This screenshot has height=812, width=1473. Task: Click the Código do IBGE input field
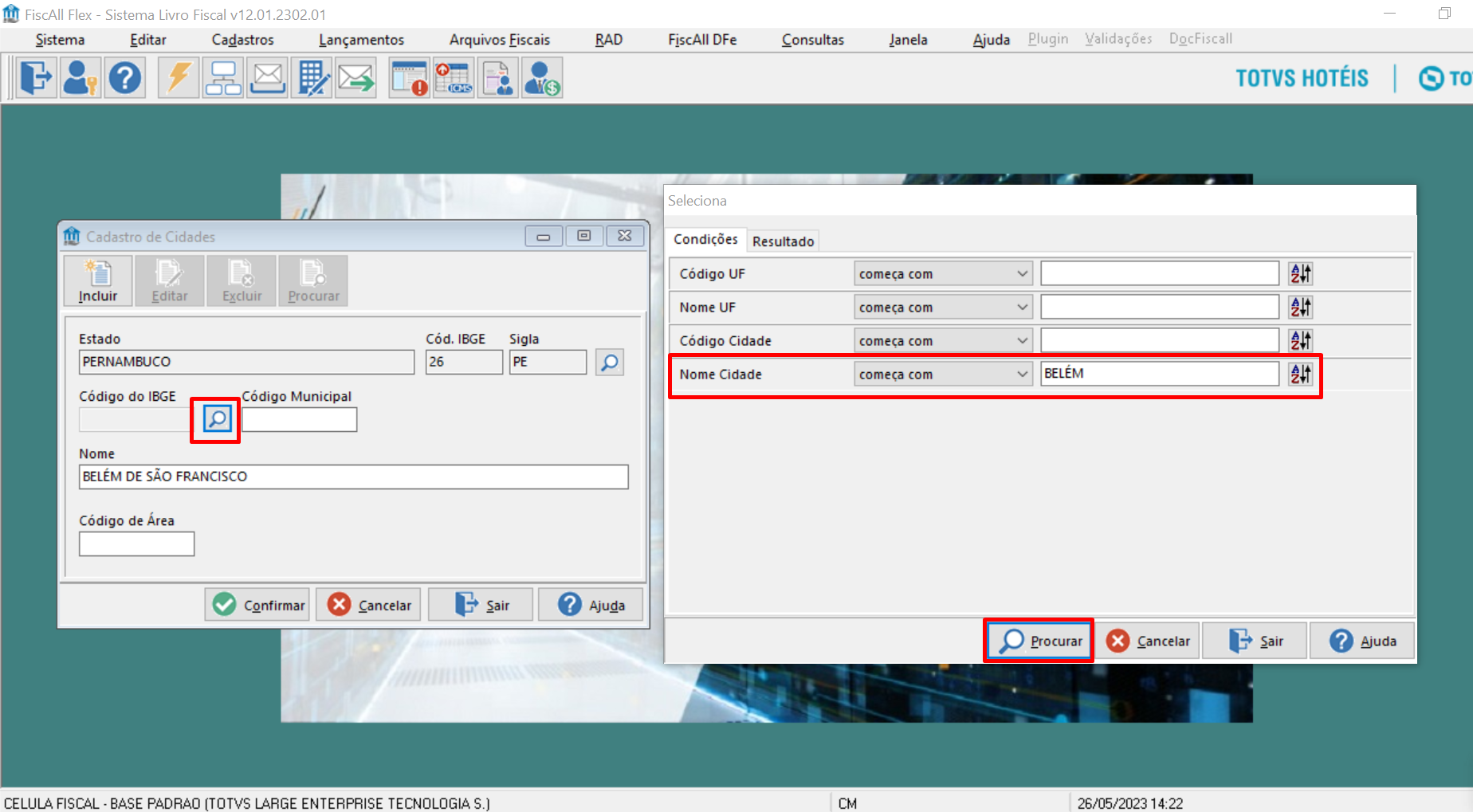[136, 419]
